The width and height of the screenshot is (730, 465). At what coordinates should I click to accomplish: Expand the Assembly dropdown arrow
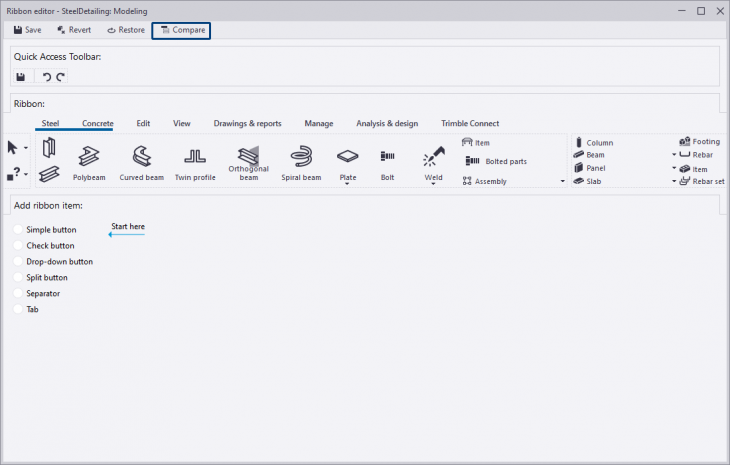tap(562, 181)
